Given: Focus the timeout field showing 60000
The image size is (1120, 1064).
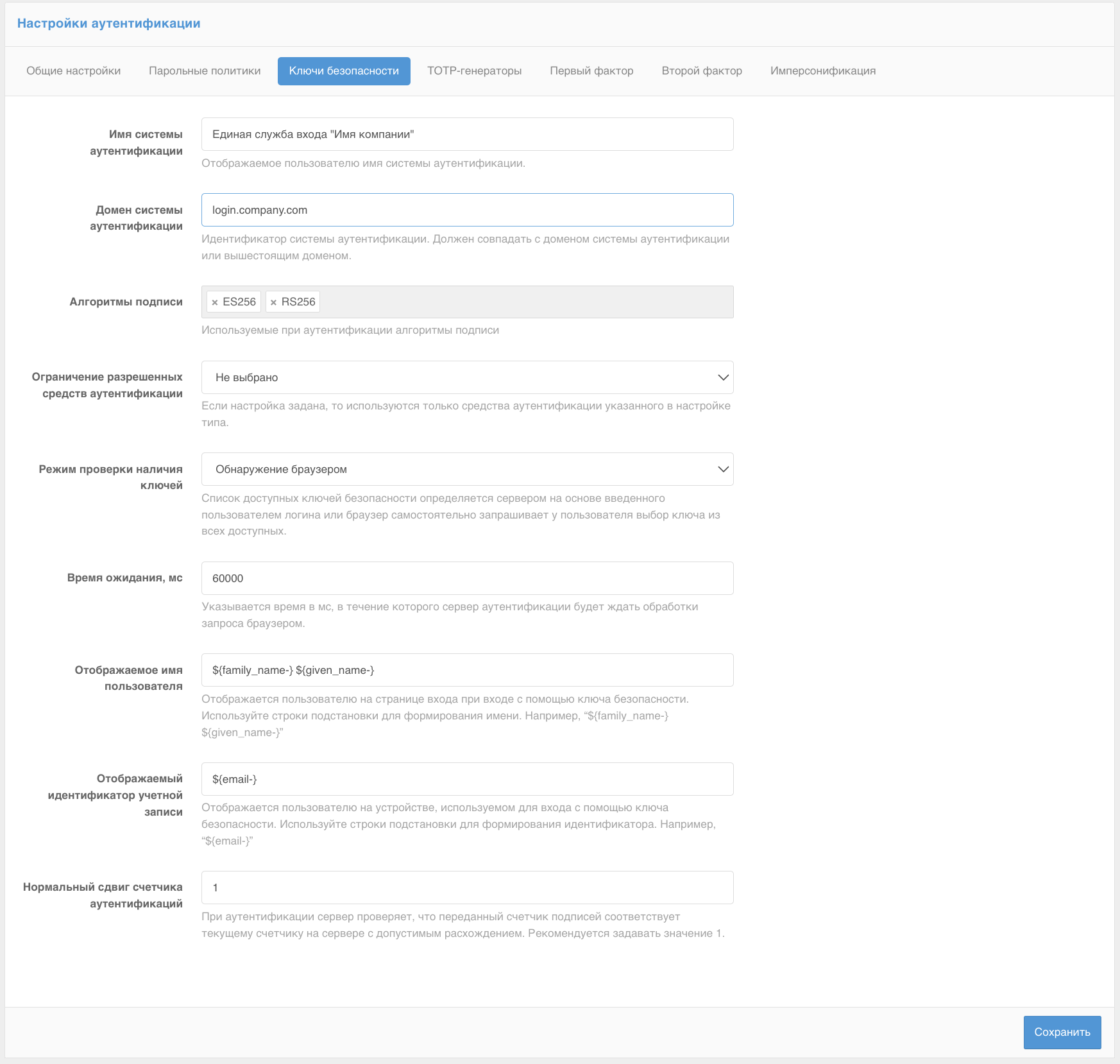Looking at the screenshot, I should click(467, 578).
